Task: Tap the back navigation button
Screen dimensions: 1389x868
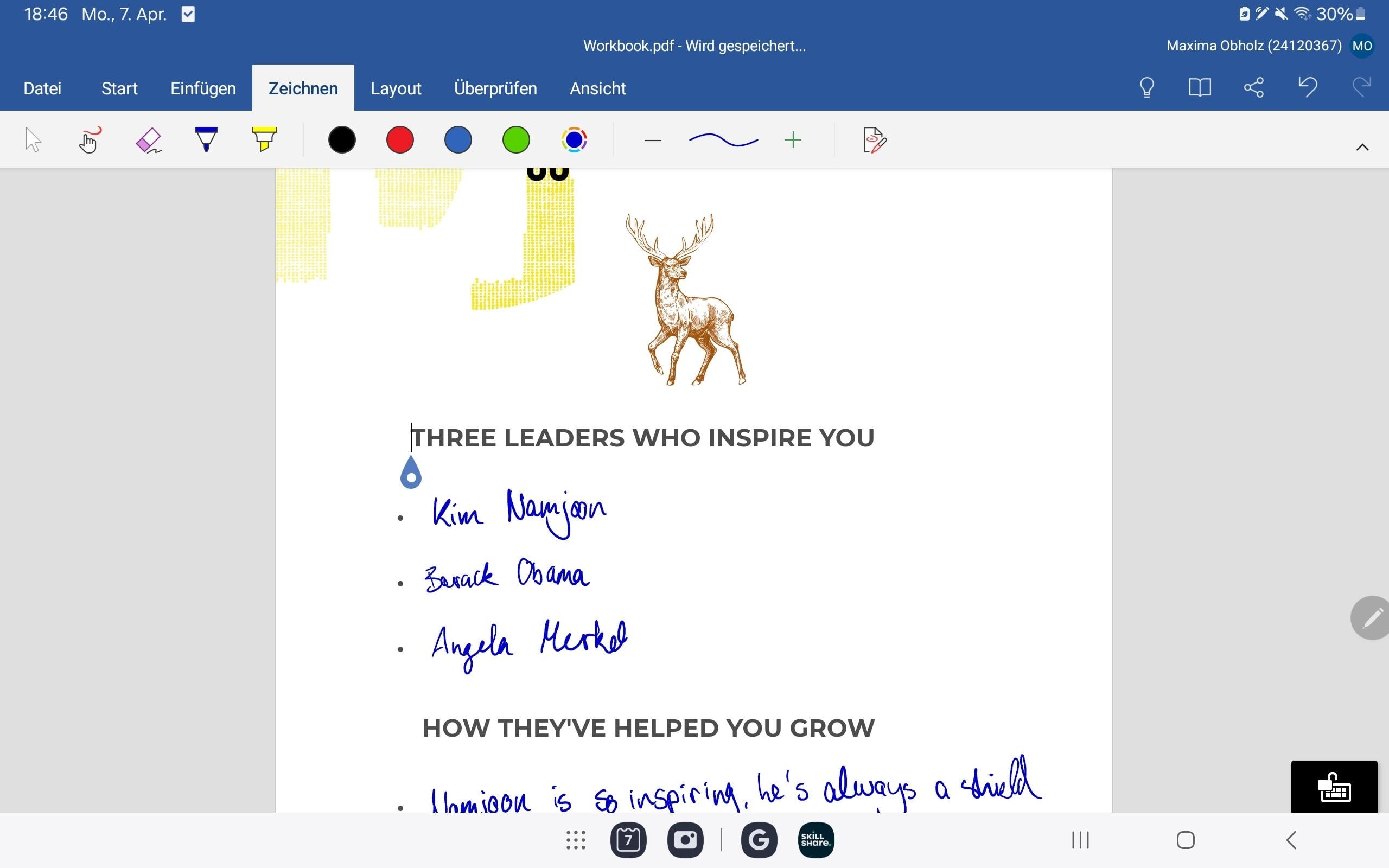Action: pos(1291,840)
